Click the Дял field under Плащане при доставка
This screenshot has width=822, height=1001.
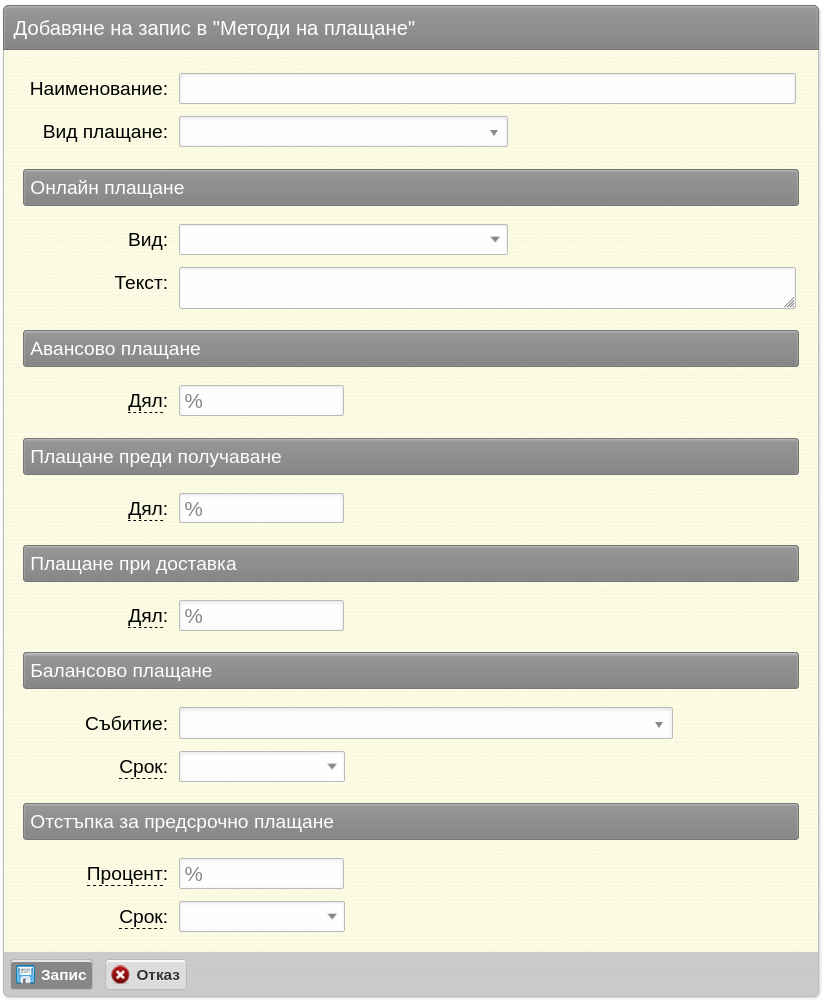[262, 615]
